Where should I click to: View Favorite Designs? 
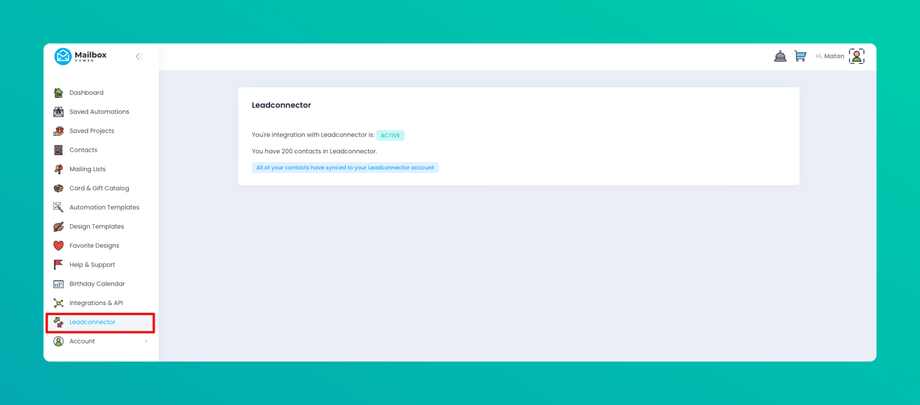pos(94,245)
